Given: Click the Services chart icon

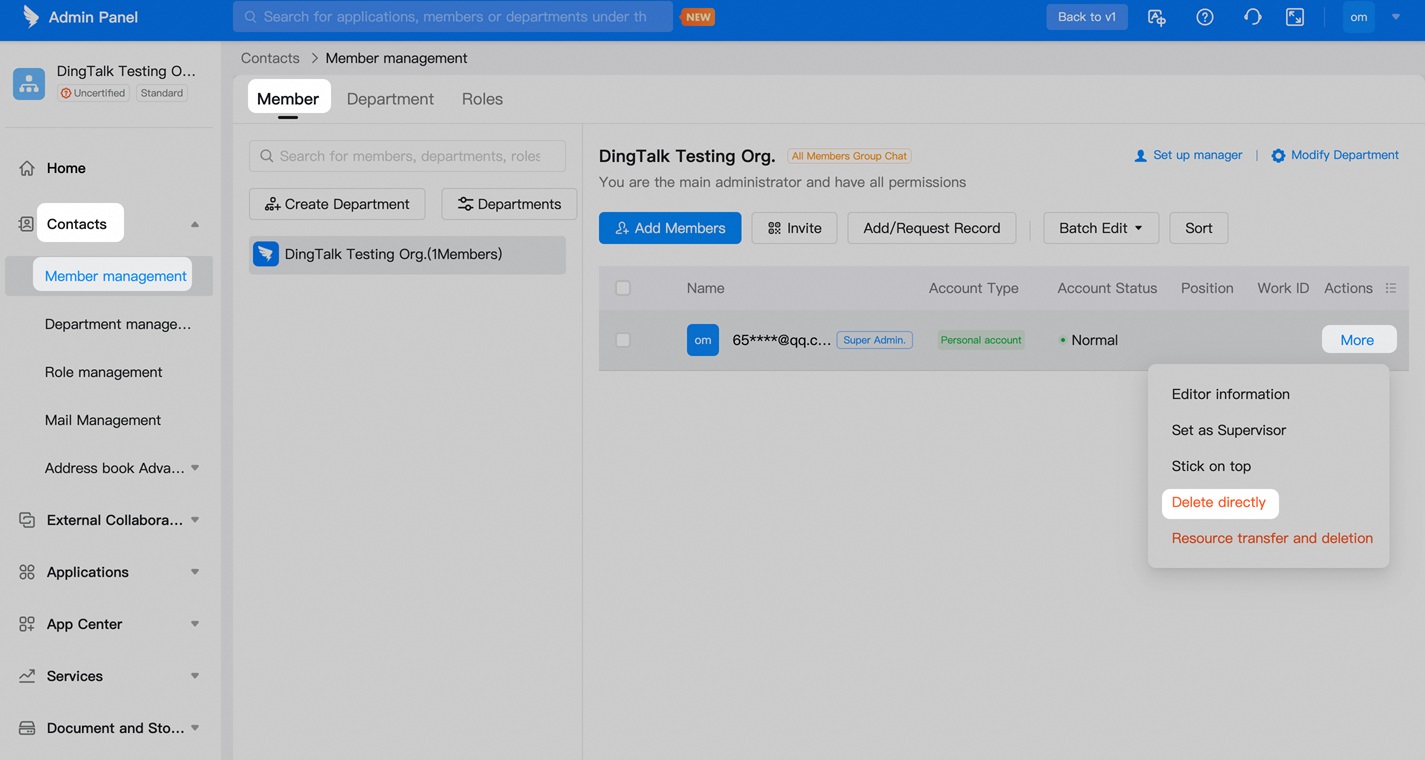Looking at the screenshot, I should click(x=27, y=676).
